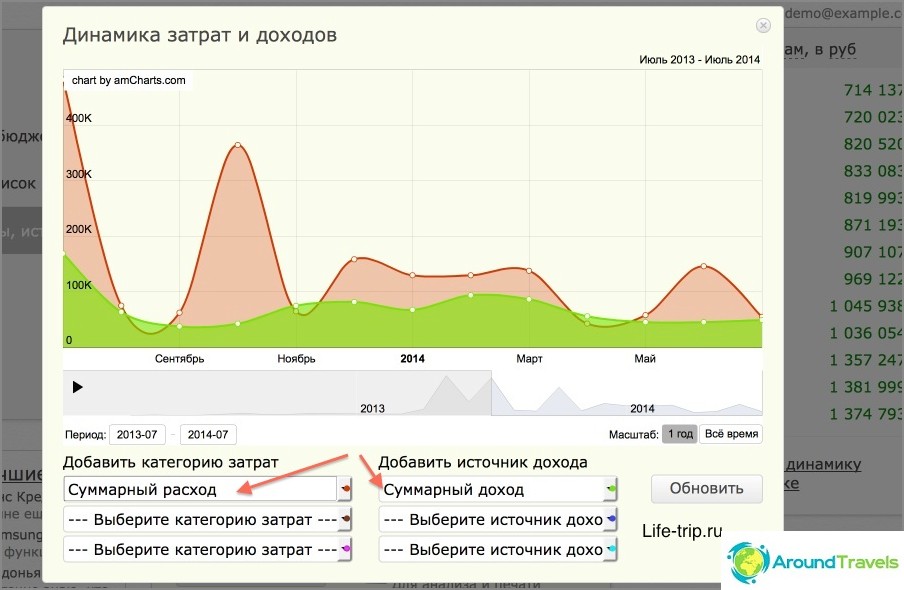
Task: Close the Динамика затрат и доходов dialog
Action: [763, 25]
